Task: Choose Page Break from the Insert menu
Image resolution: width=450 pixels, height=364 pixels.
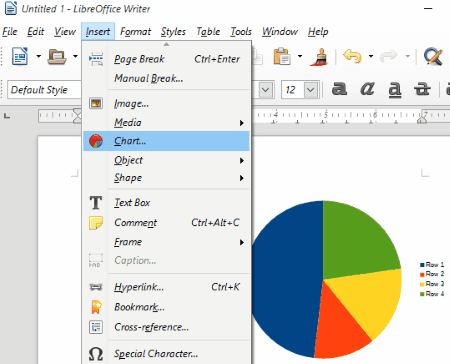Action: (166, 59)
